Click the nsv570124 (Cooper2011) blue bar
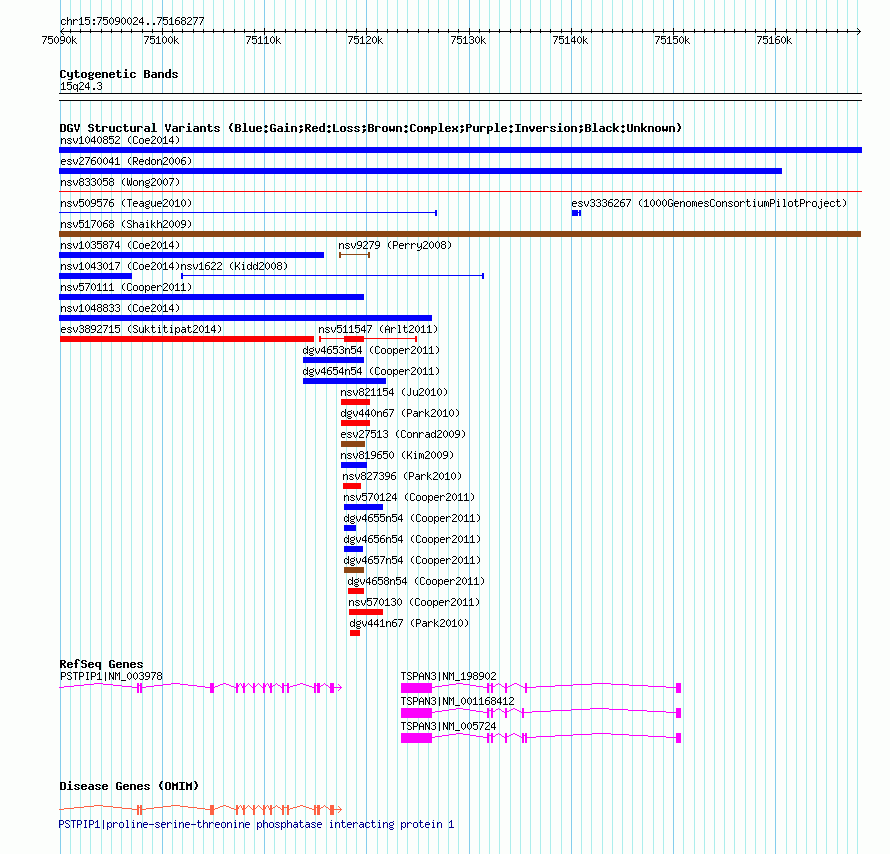 click(x=363, y=507)
